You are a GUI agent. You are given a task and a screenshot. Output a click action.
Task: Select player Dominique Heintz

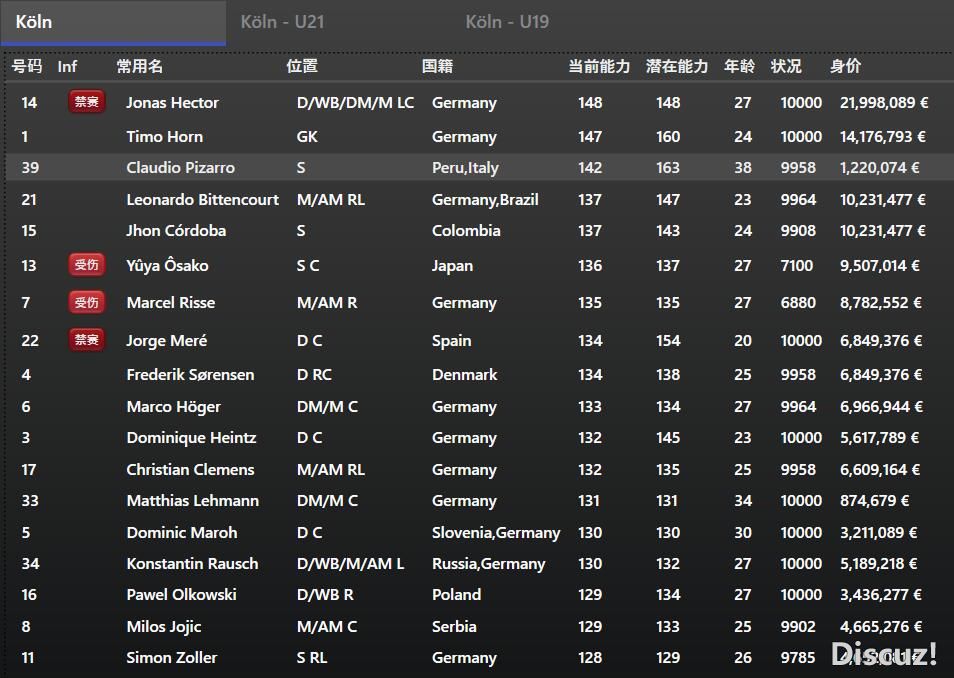point(191,438)
